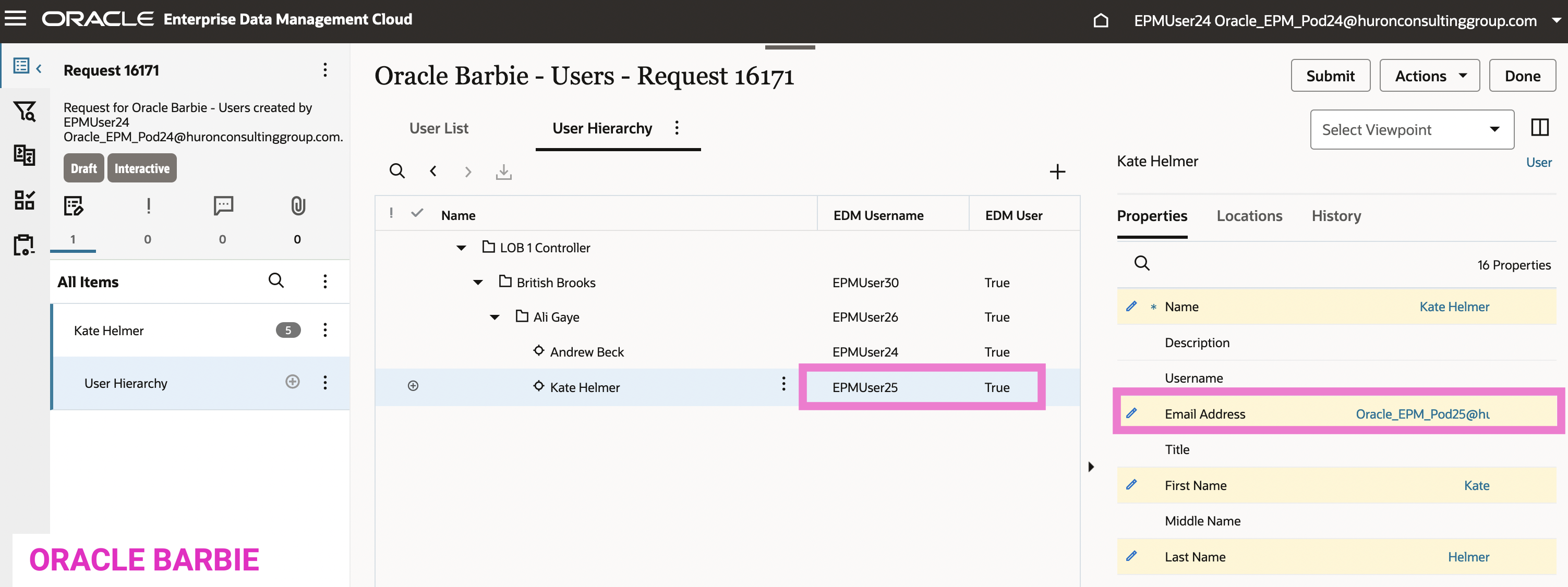Edit the Email Address pencil icon
This screenshot has height=587, width=1568.
click(1131, 413)
